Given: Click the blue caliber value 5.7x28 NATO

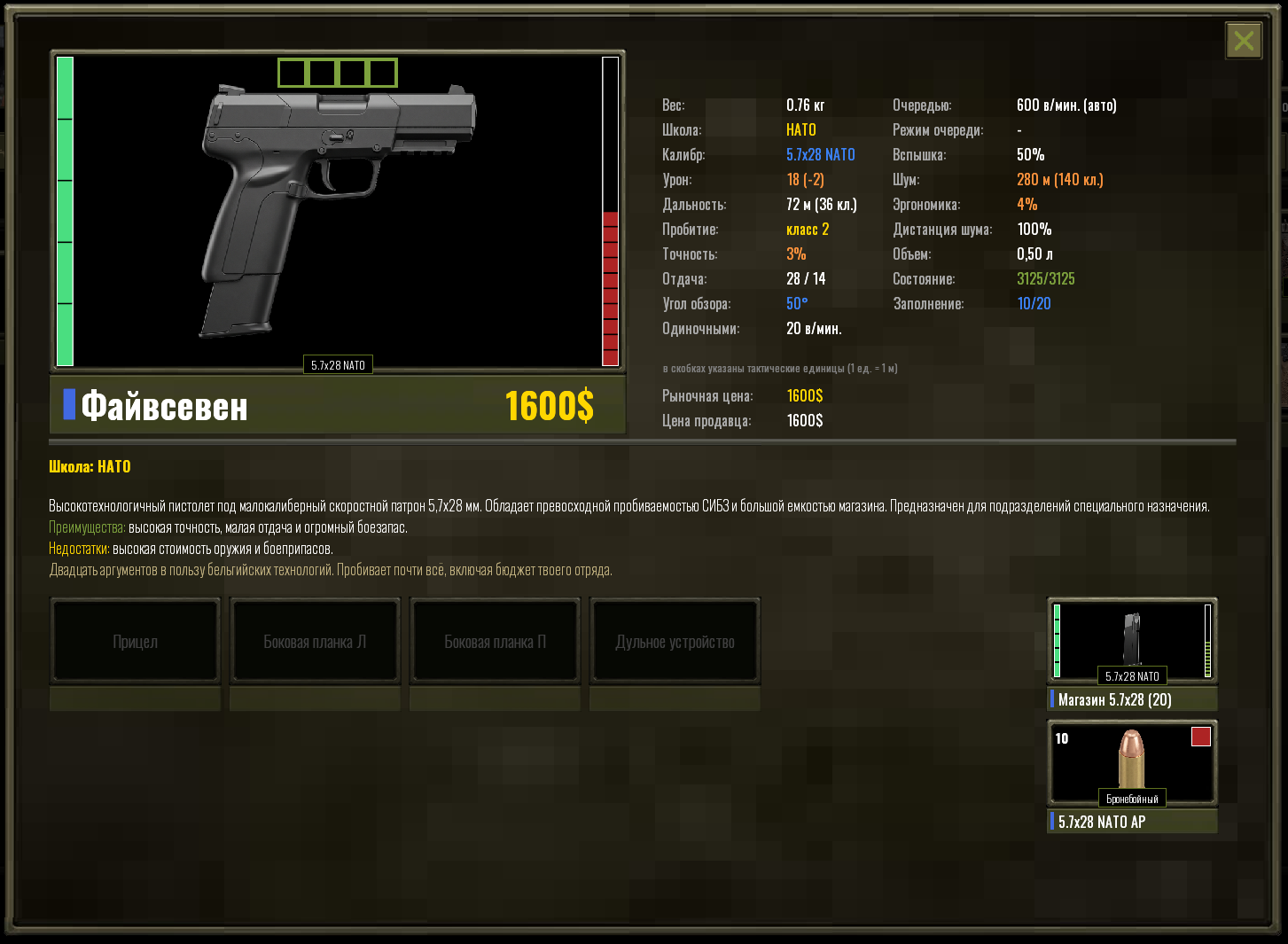Looking at the screenshot, I should point(821,154).
